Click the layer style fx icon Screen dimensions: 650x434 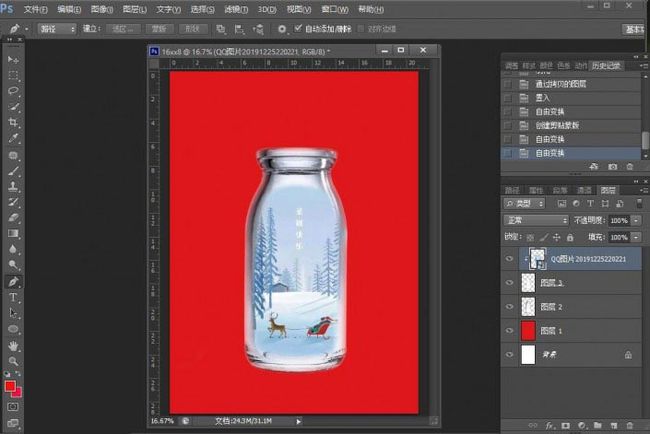(550, 425)
